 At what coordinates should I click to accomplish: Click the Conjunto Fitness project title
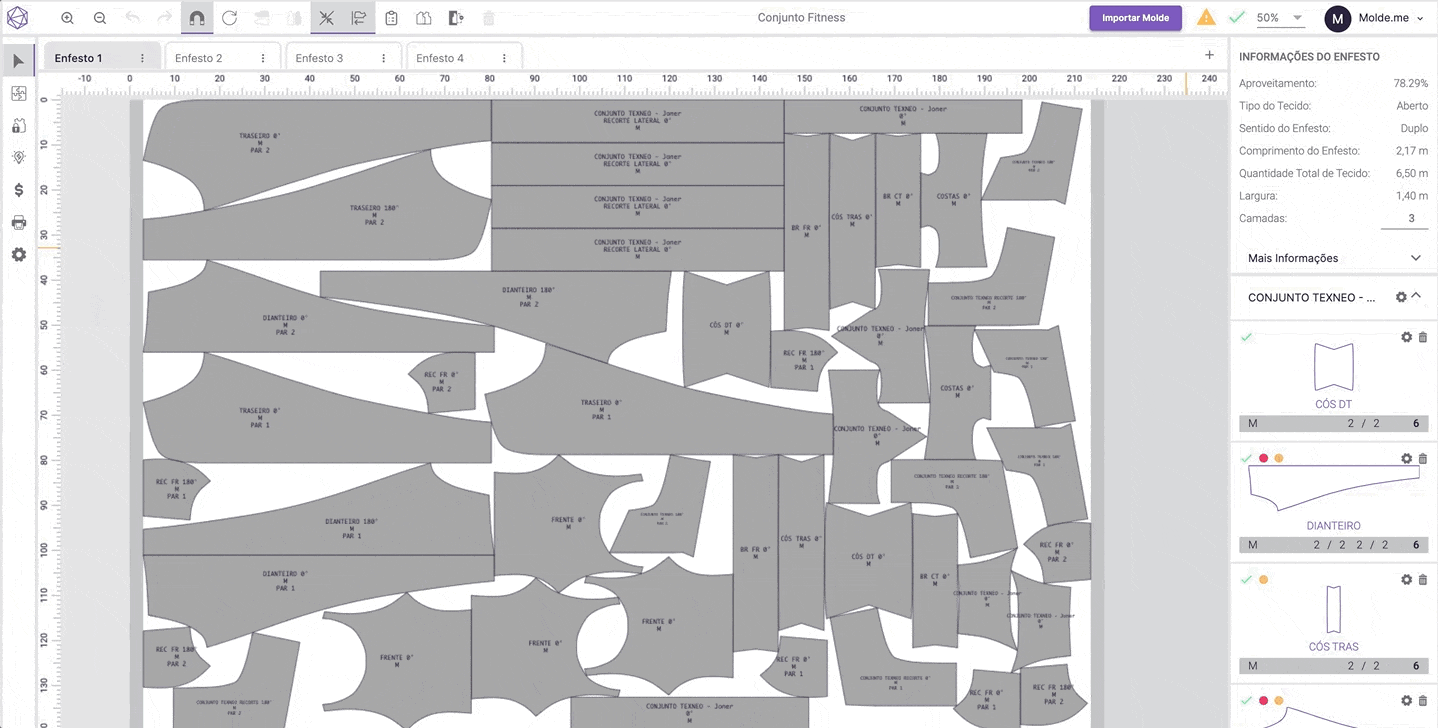(x=801, y=18)
